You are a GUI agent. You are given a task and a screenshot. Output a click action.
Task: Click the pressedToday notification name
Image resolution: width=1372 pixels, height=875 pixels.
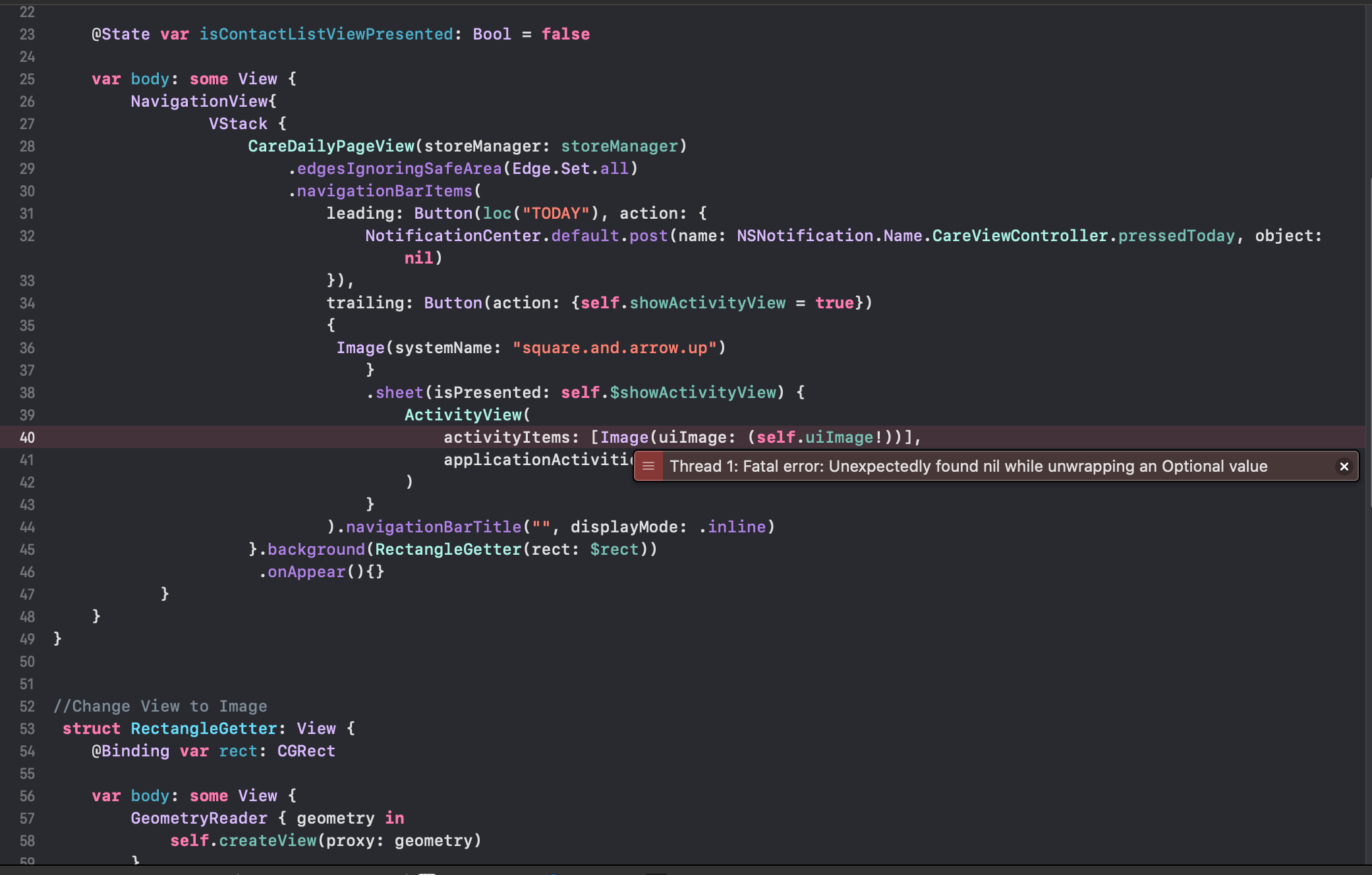click(x=1176, y=236)
